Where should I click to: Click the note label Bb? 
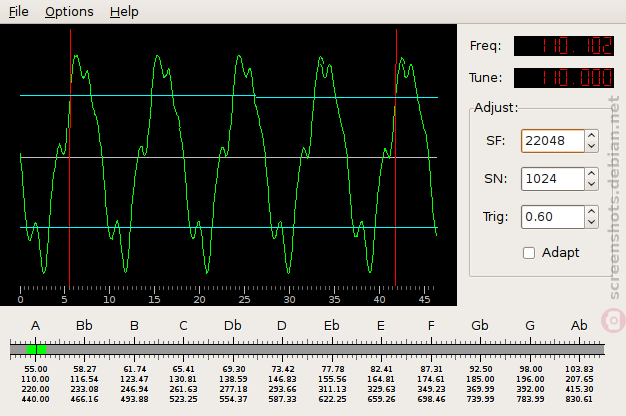84,326
